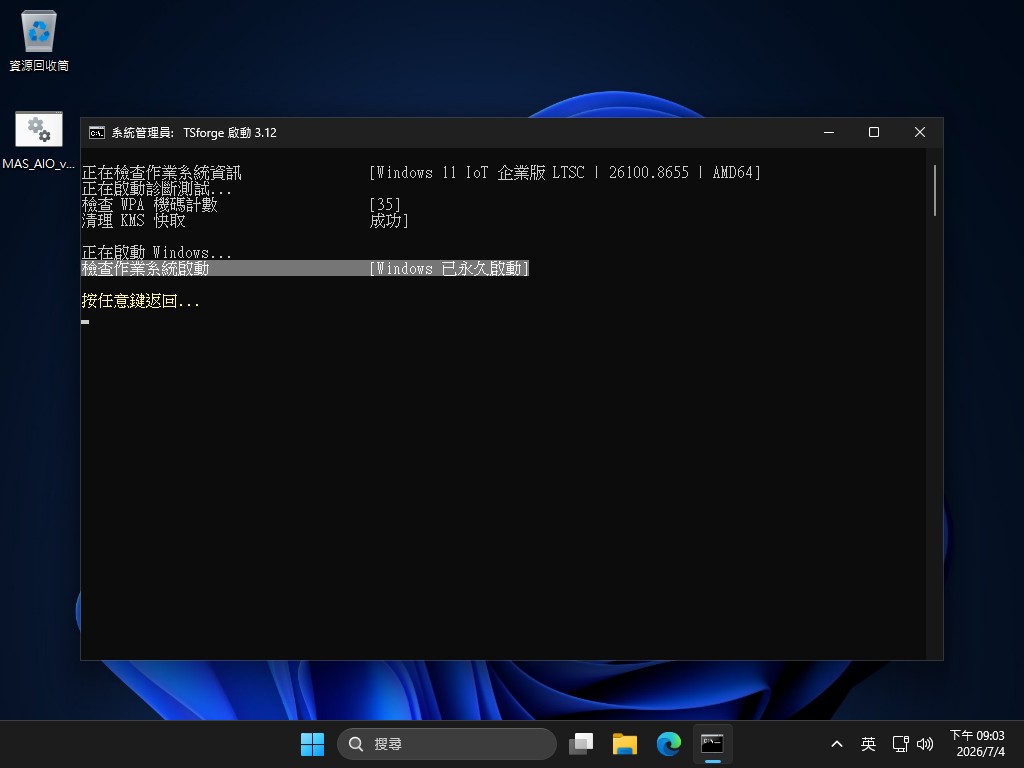Toggle the 英 input method indicator

pos(868,744)
